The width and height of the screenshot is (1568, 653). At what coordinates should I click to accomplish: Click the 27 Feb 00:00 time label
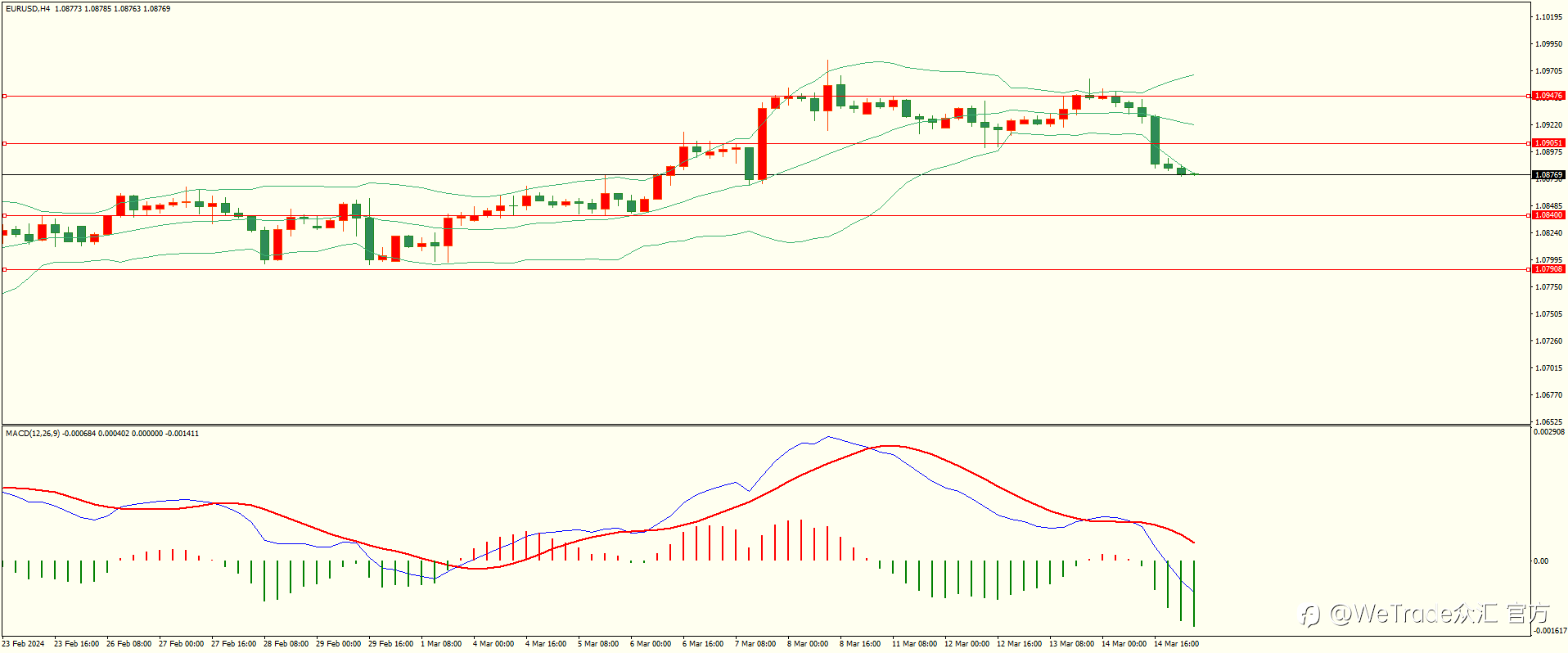[x=181, y=644]
